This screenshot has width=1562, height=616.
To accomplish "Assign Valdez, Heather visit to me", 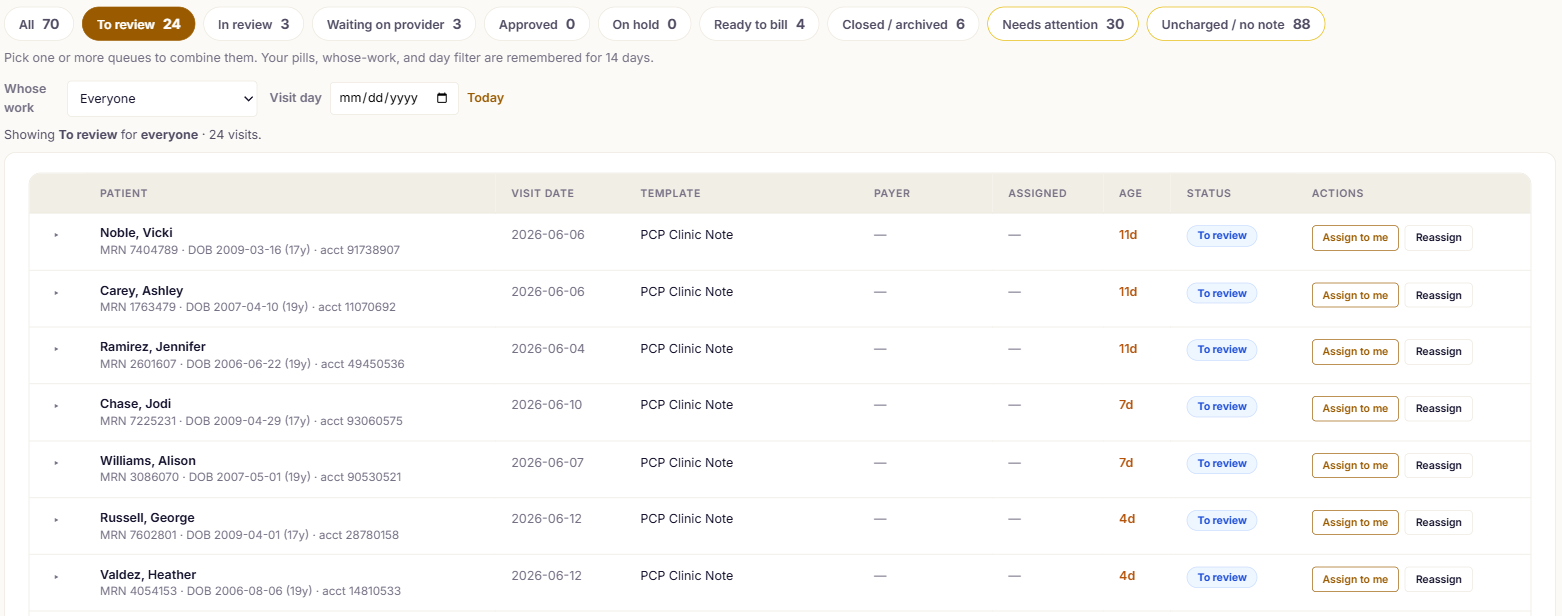I will pyautogui.click(x=1355, y=579).
